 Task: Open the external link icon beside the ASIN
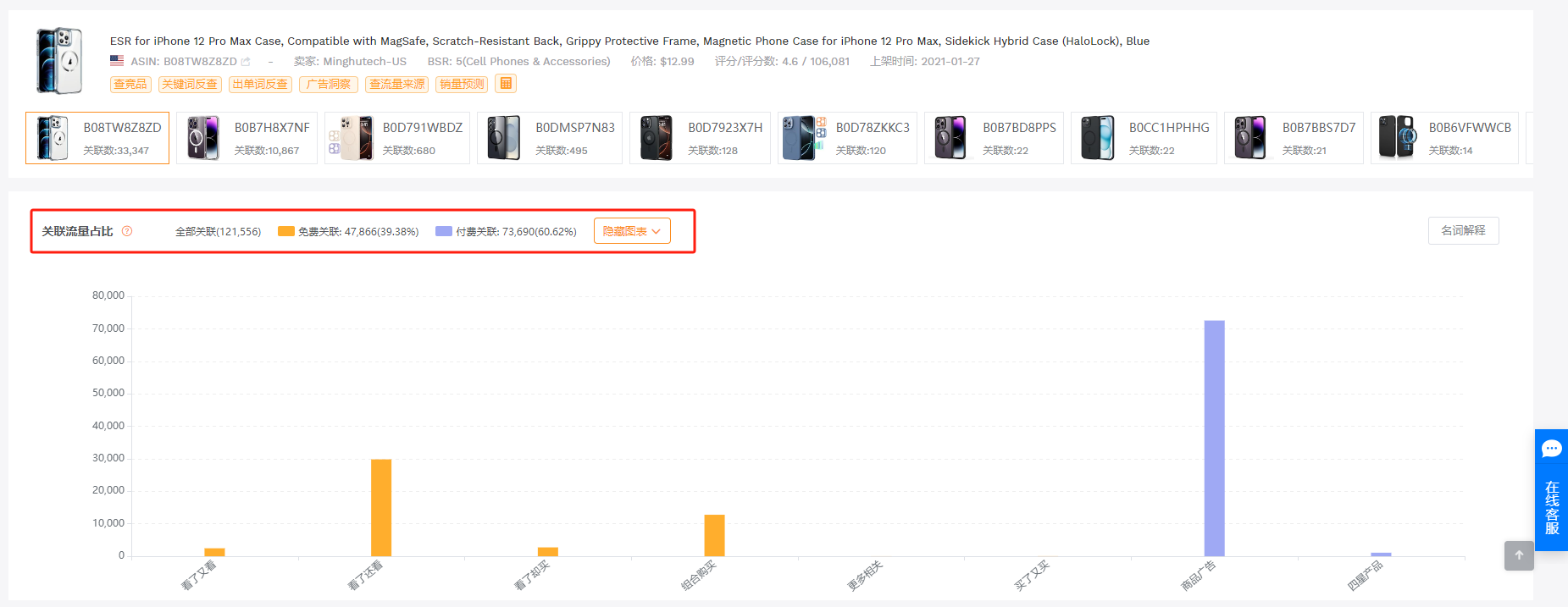click(x=246, y=62)
